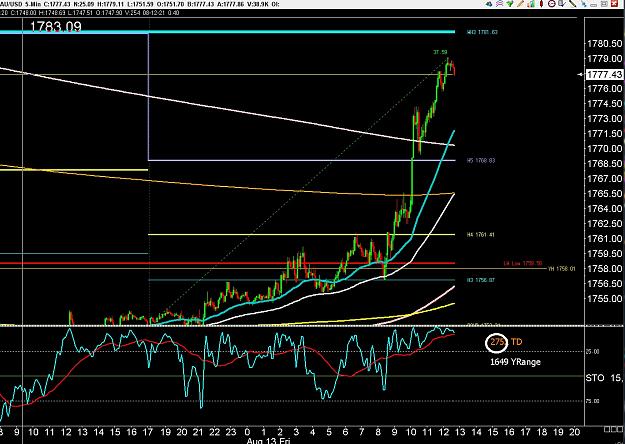Click the YH 1758.01 level label
The height and width of the screenshot is (444, 625).
point(562,269)
